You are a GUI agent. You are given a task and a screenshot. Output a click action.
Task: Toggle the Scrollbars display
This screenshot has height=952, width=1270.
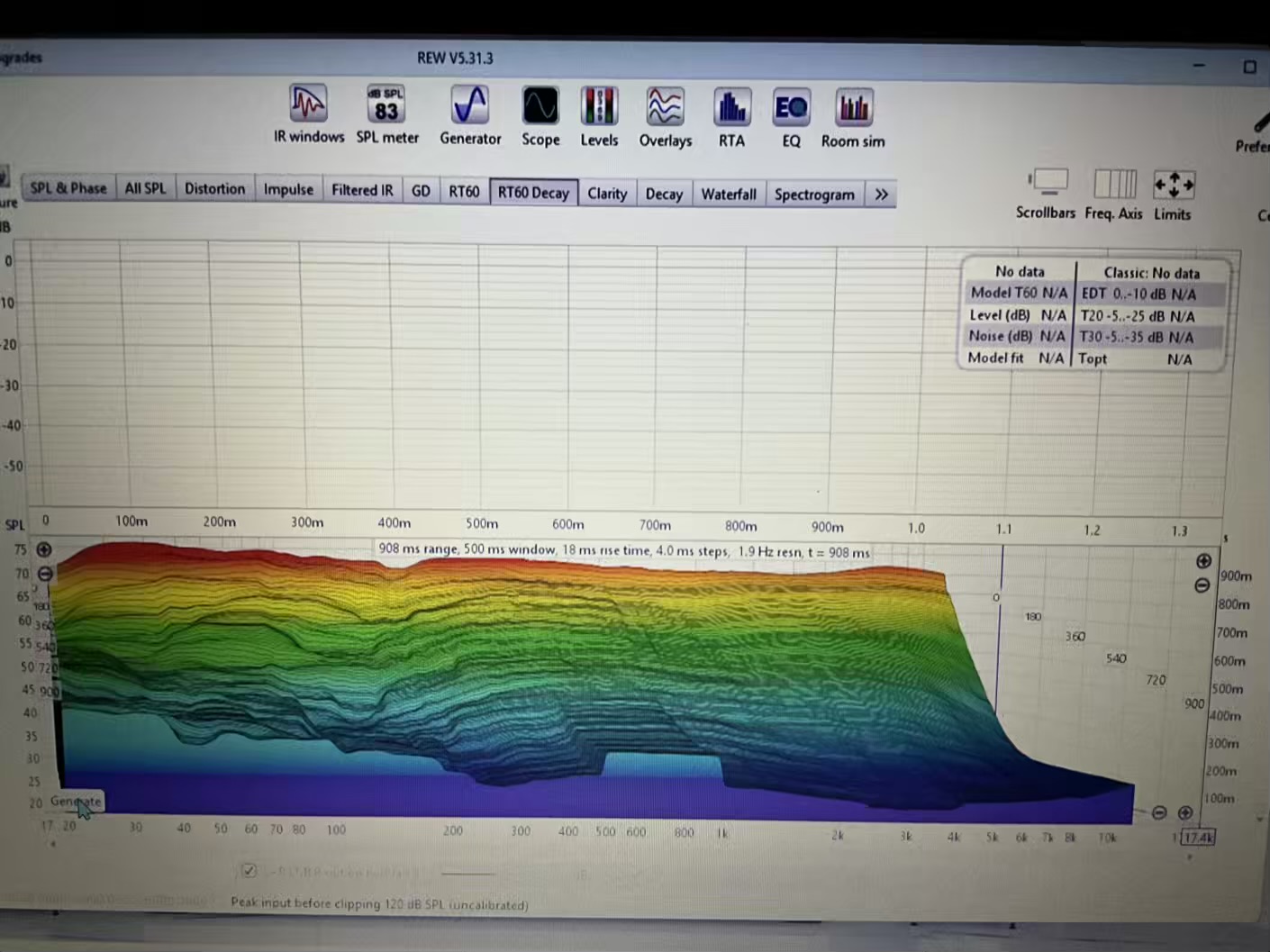click(1046, 186)
